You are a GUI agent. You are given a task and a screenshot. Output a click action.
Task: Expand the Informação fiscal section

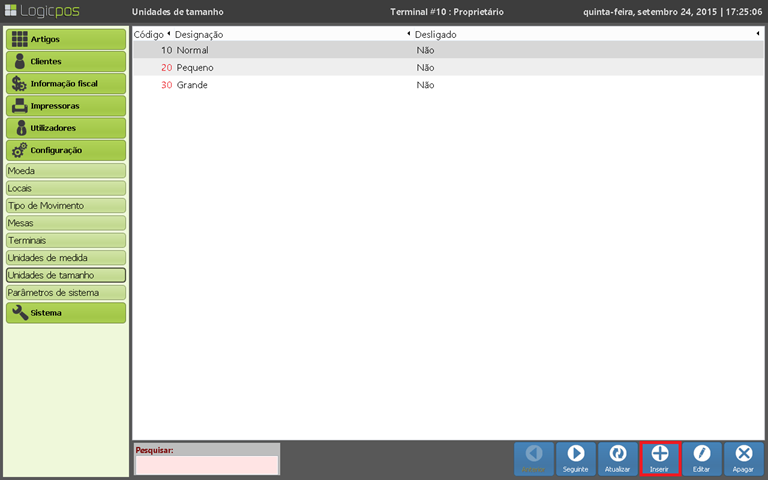pyautogui.click(x=66, y=84)
